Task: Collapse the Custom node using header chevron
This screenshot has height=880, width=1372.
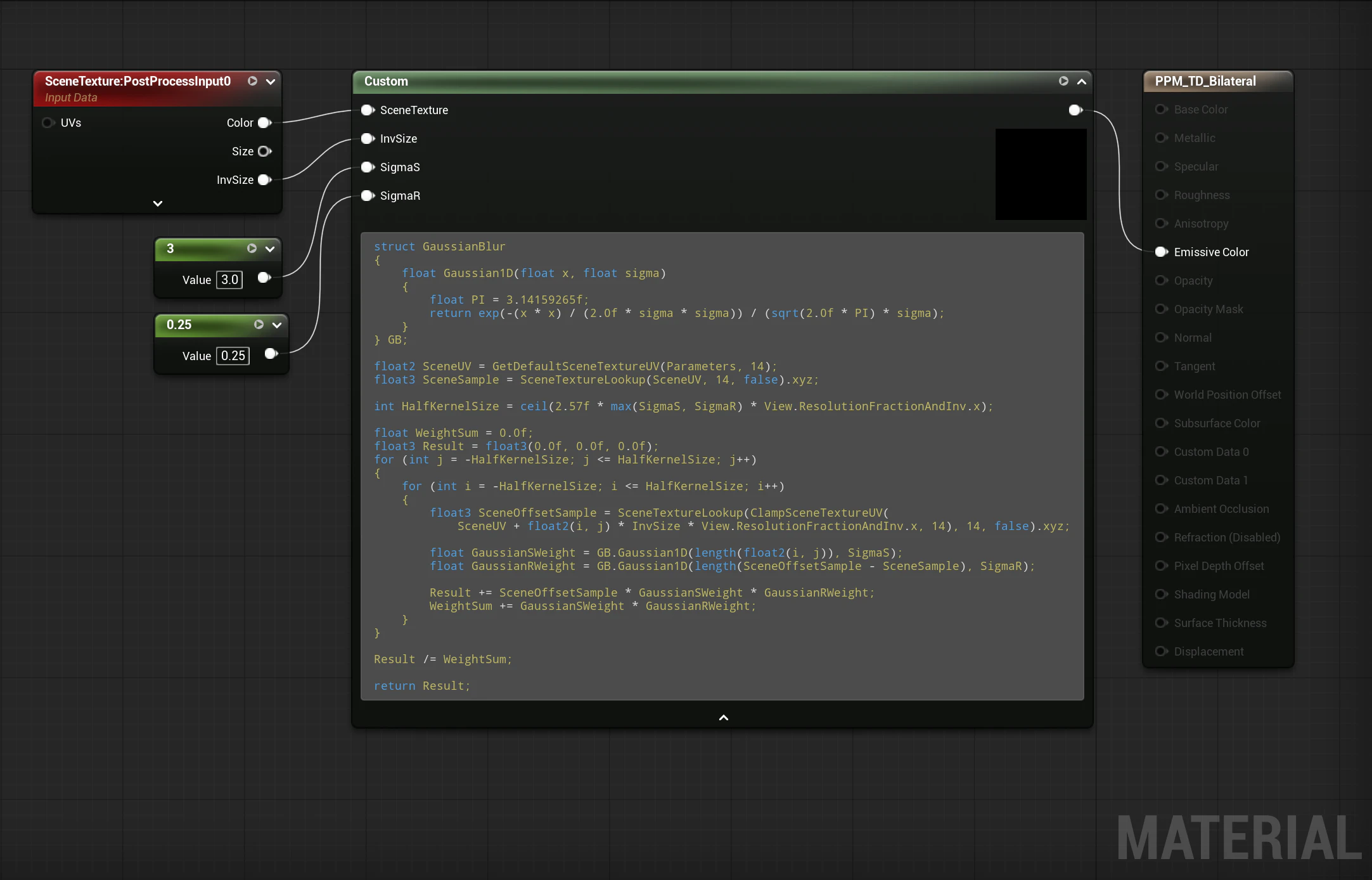Action: click(x=1082, y=81)
